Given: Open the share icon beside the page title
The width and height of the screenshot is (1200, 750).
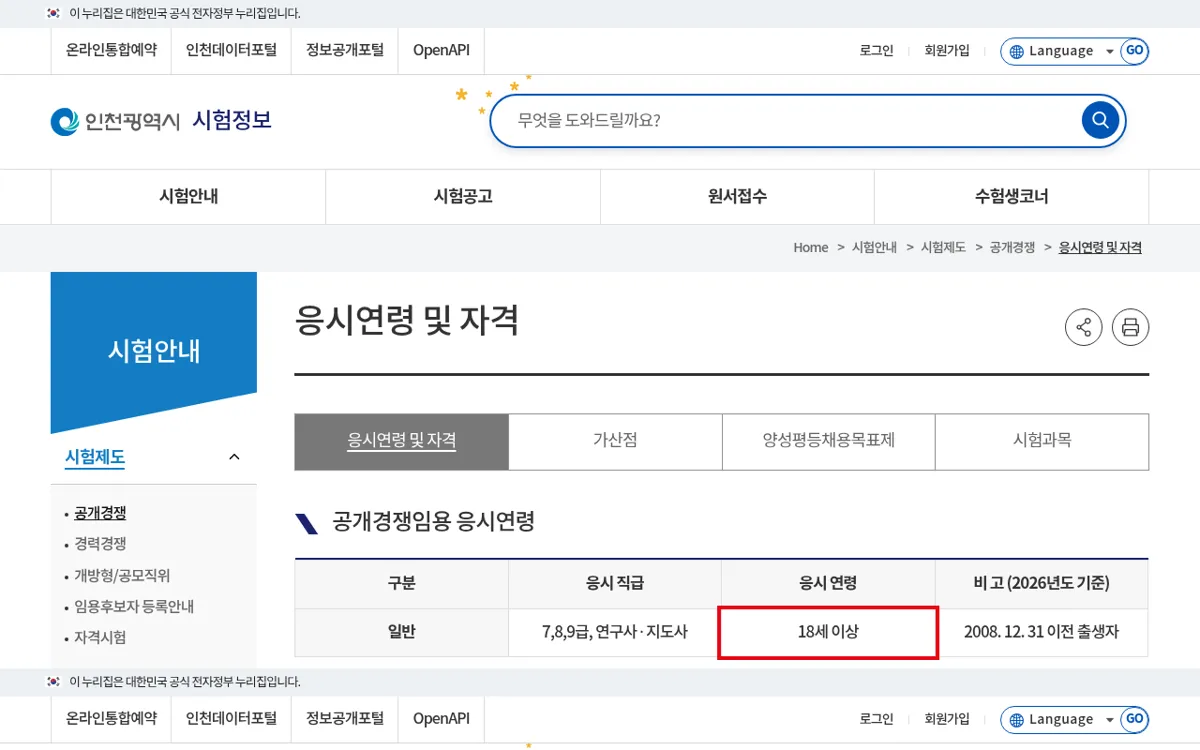Looking at the screenshot, I should click(1083, 327).
